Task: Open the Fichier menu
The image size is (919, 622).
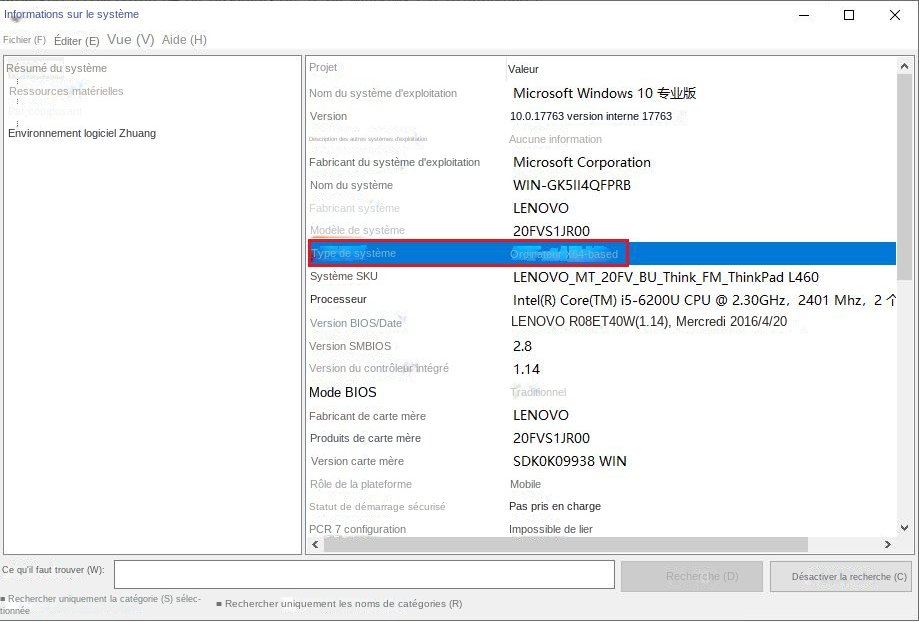Action: click(25, 40)
